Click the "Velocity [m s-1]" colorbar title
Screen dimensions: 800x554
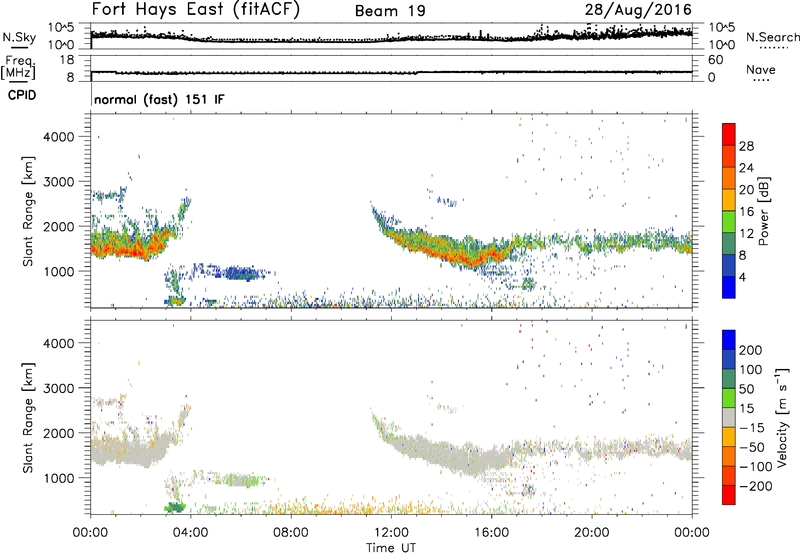coord(782,418)
